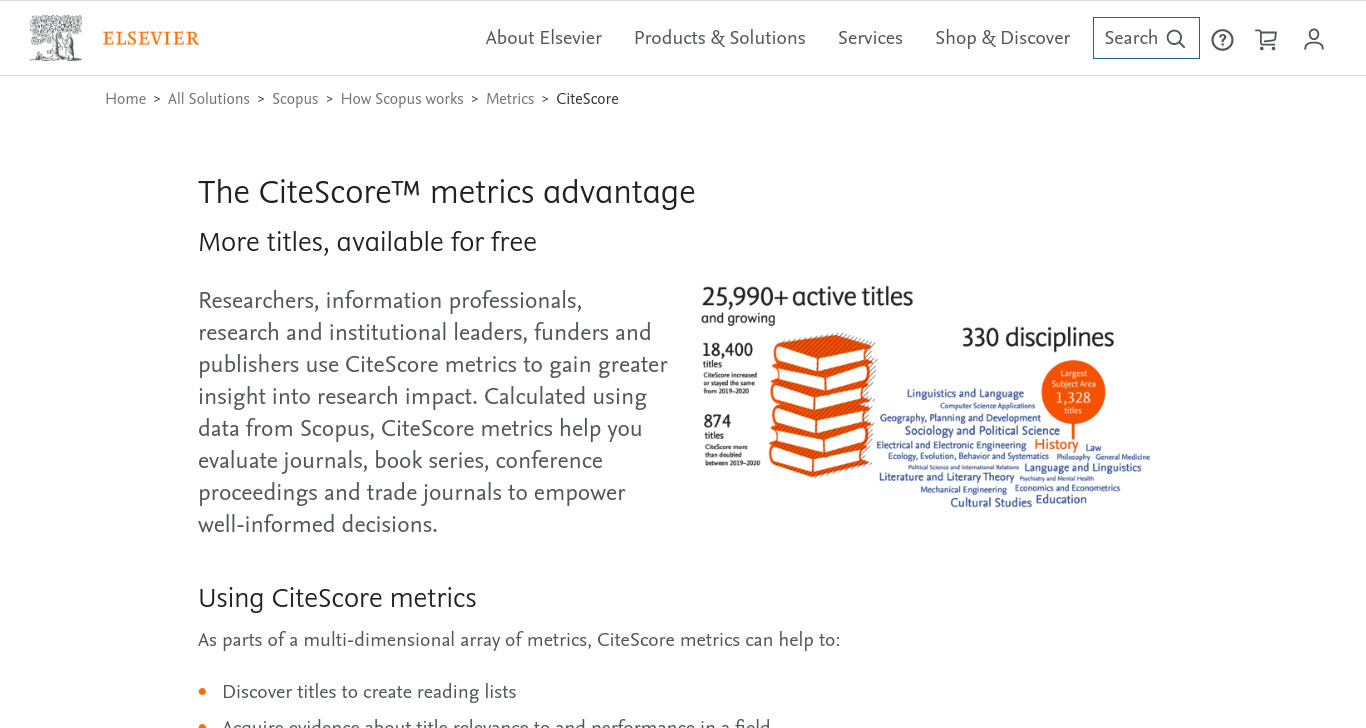Click the orange ELSEVIER wordmark
Viewport: 1366px width, 728px height.
pos(151,39)
